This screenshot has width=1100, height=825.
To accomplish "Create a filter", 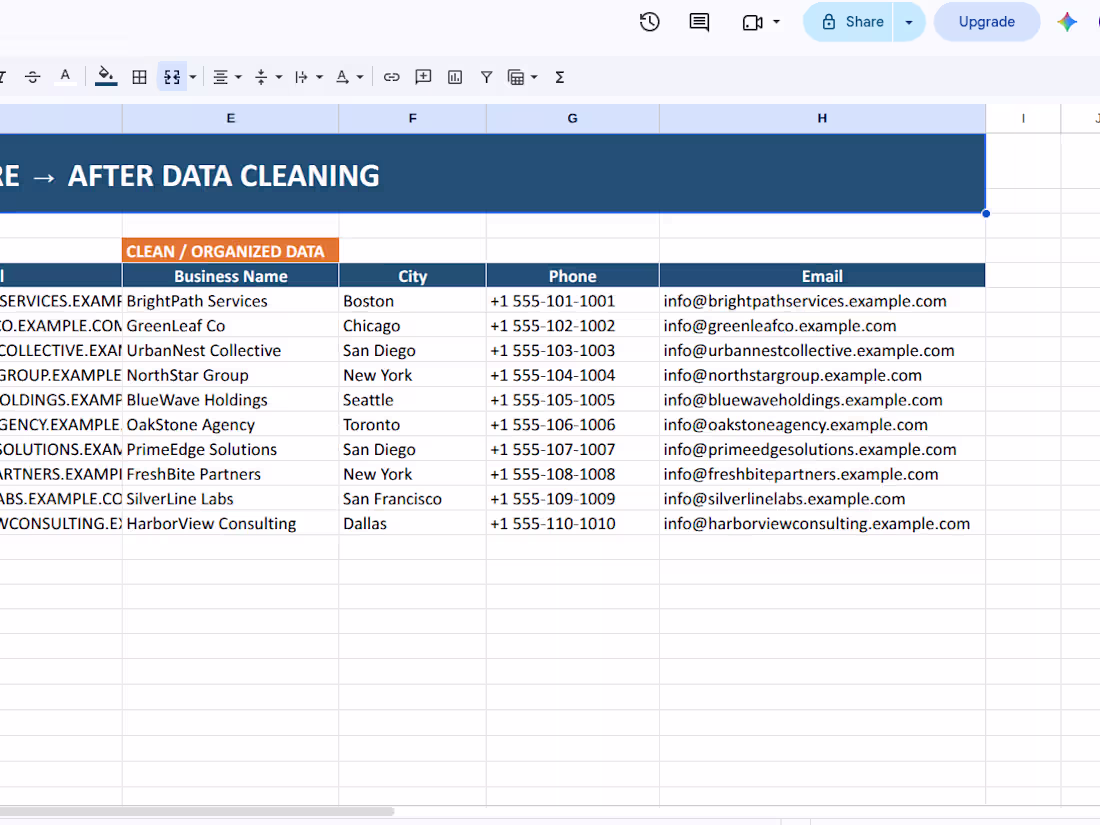I will pyautogui.click(x=486, y=77).
